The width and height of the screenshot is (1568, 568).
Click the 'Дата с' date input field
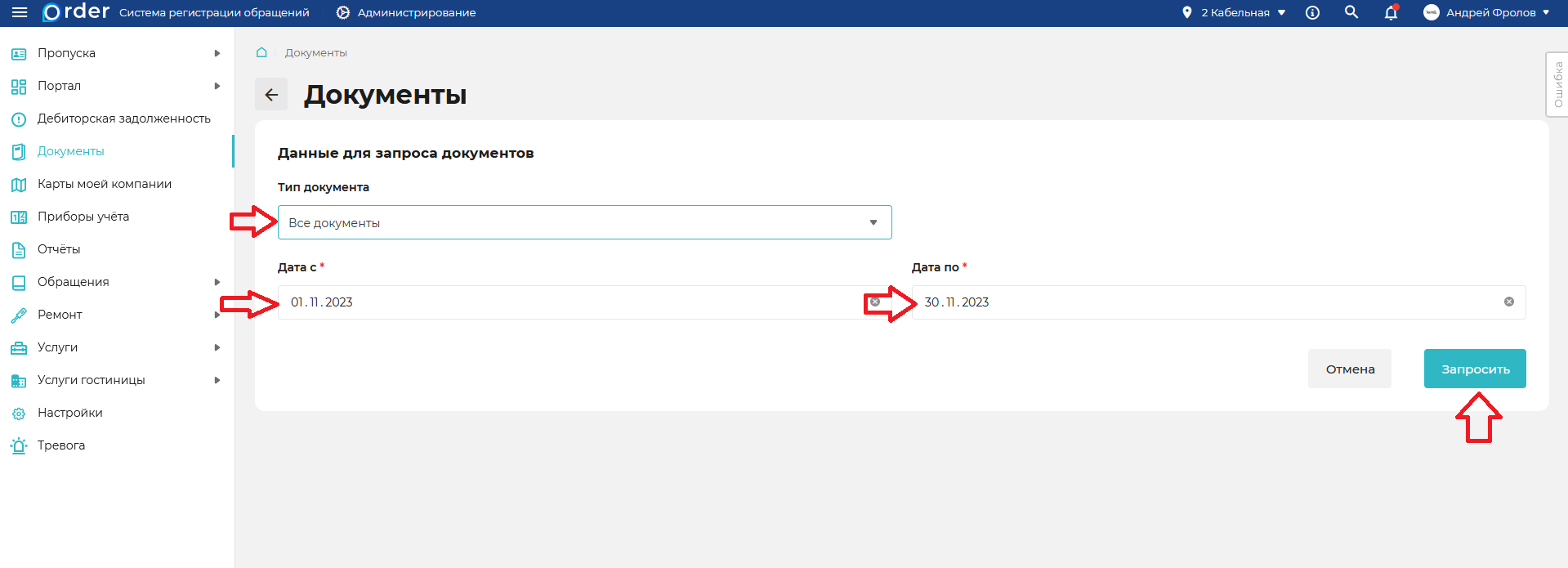coord(572,302)
